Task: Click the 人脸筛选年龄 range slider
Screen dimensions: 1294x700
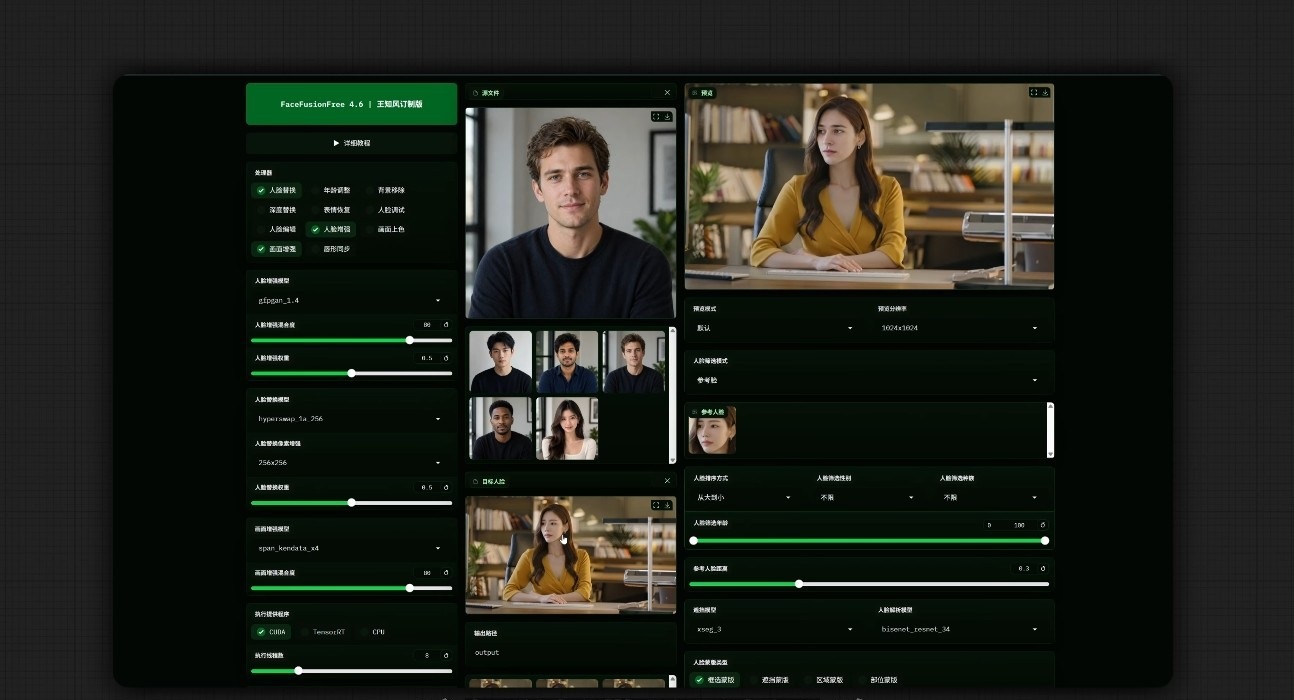Action: click(x=869, y=541)
